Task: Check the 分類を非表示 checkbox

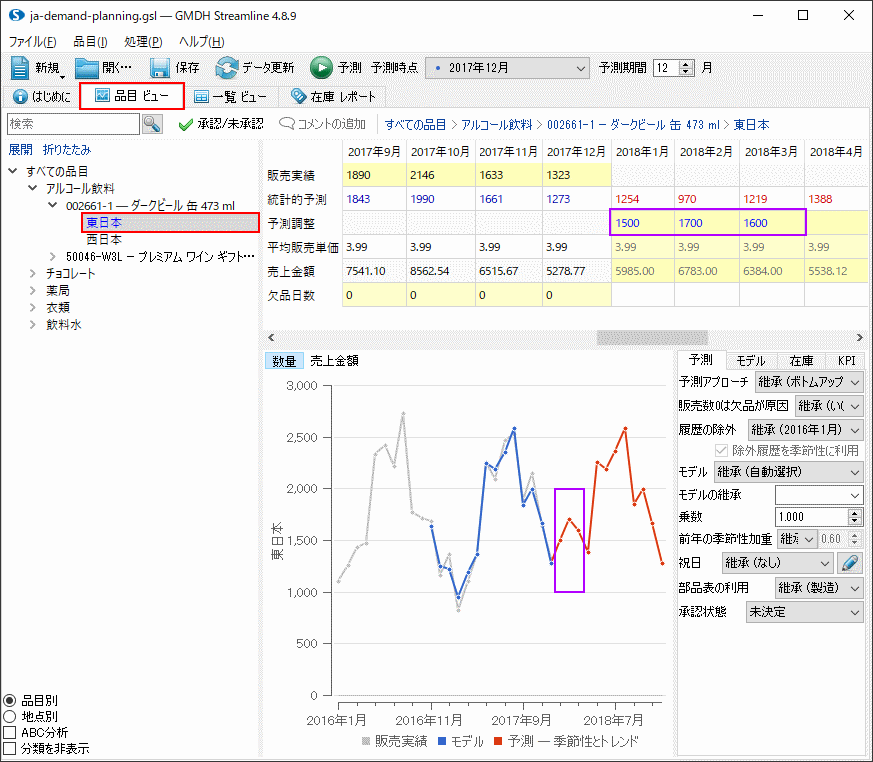Action: coord(10,748)
